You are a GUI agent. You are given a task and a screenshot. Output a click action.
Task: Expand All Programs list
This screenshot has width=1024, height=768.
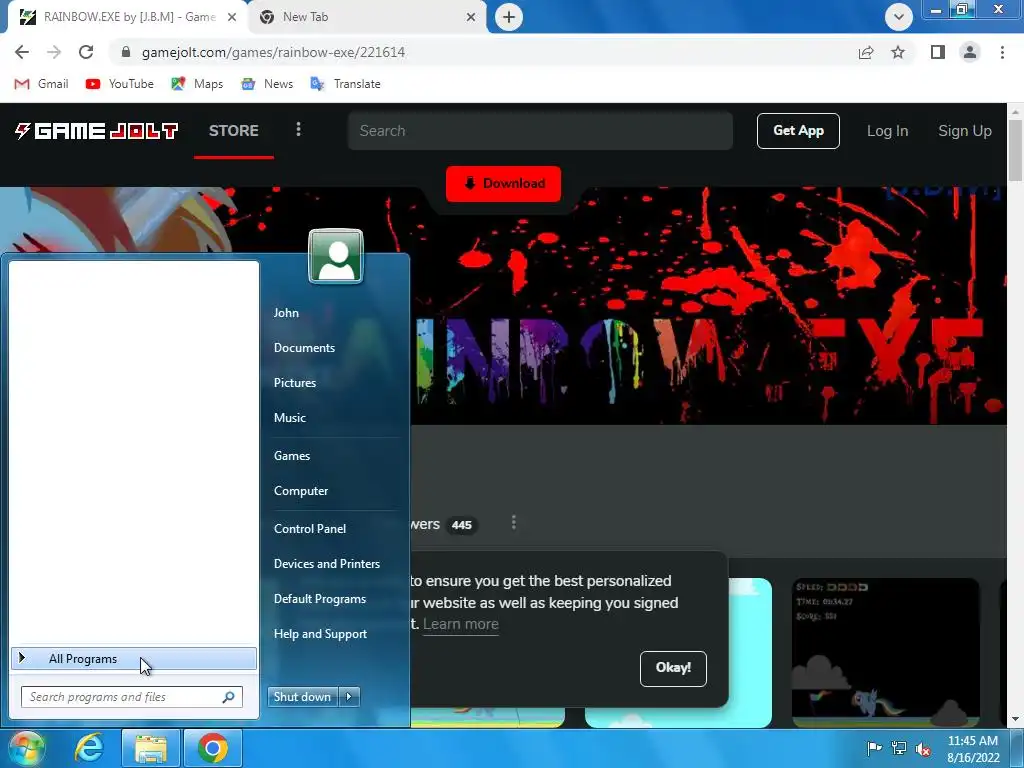(134, 659)
